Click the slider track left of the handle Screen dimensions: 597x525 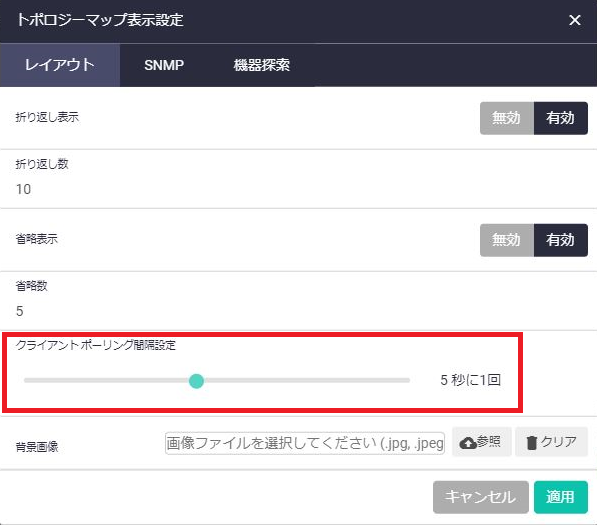106,380
